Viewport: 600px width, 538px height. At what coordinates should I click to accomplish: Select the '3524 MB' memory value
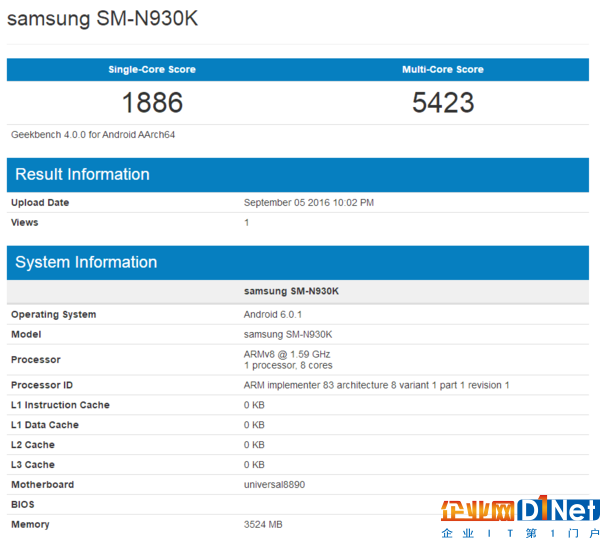tap(263, 524)
